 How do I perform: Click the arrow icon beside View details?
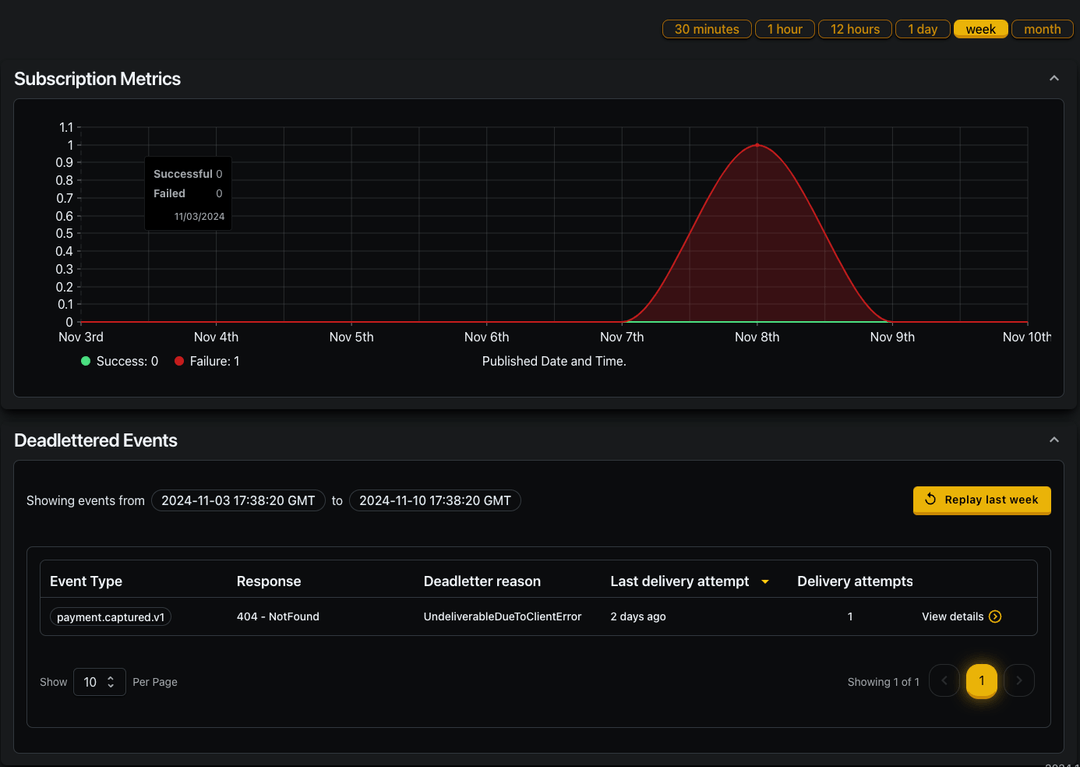coord(995,617)
